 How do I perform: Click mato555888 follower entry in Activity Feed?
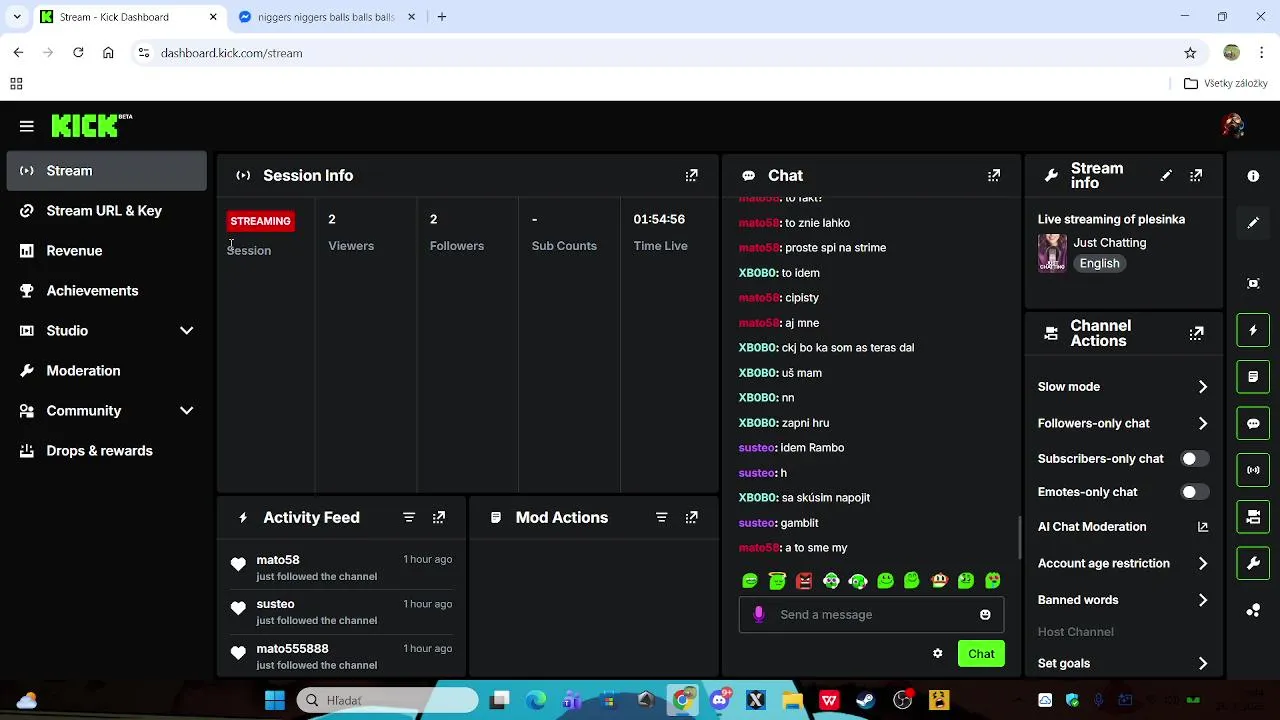(340, 656)
